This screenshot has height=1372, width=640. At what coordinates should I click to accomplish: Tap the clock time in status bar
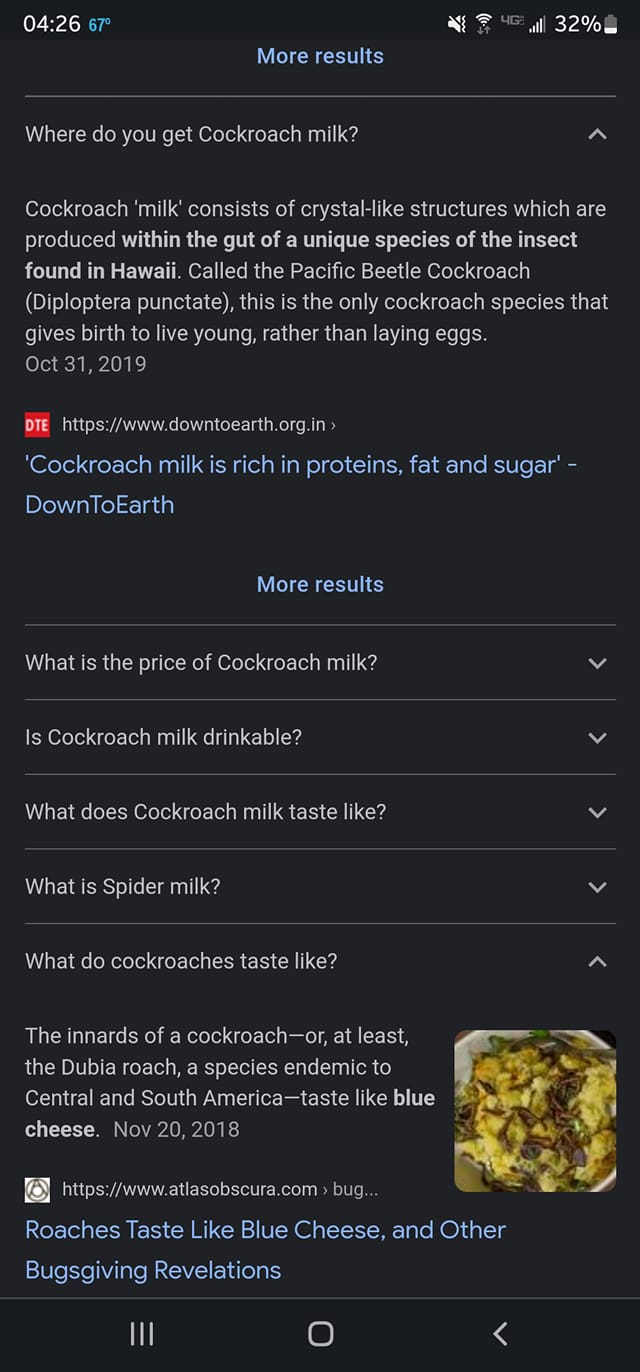[x=51, y=24]
